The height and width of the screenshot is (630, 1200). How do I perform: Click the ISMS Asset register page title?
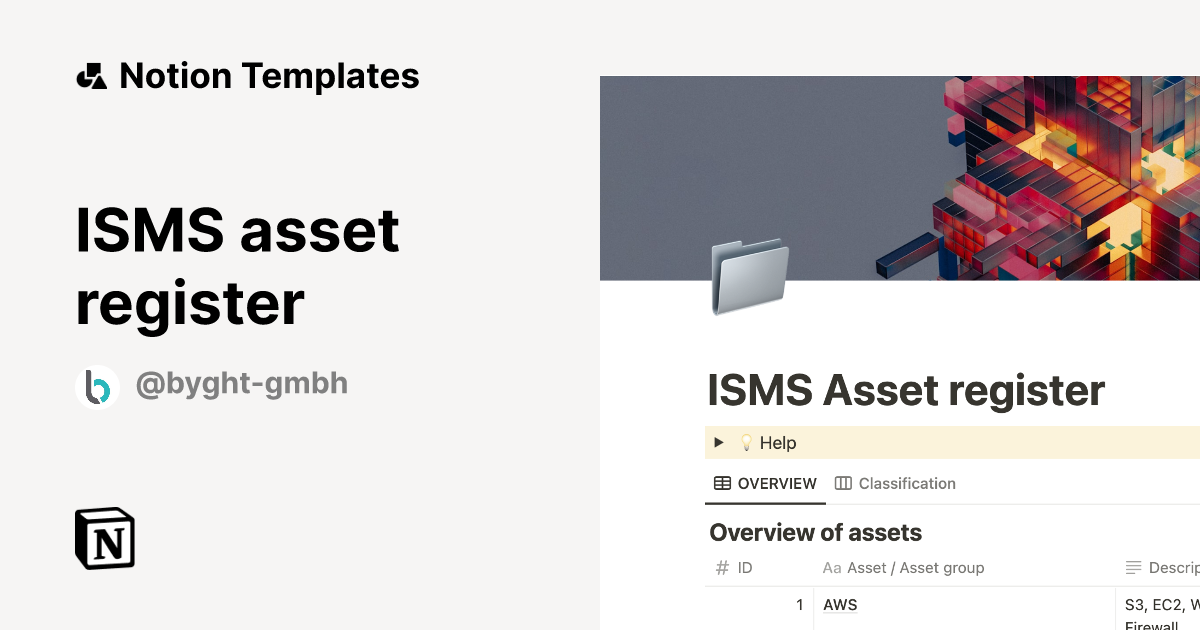tap(905, 390)
